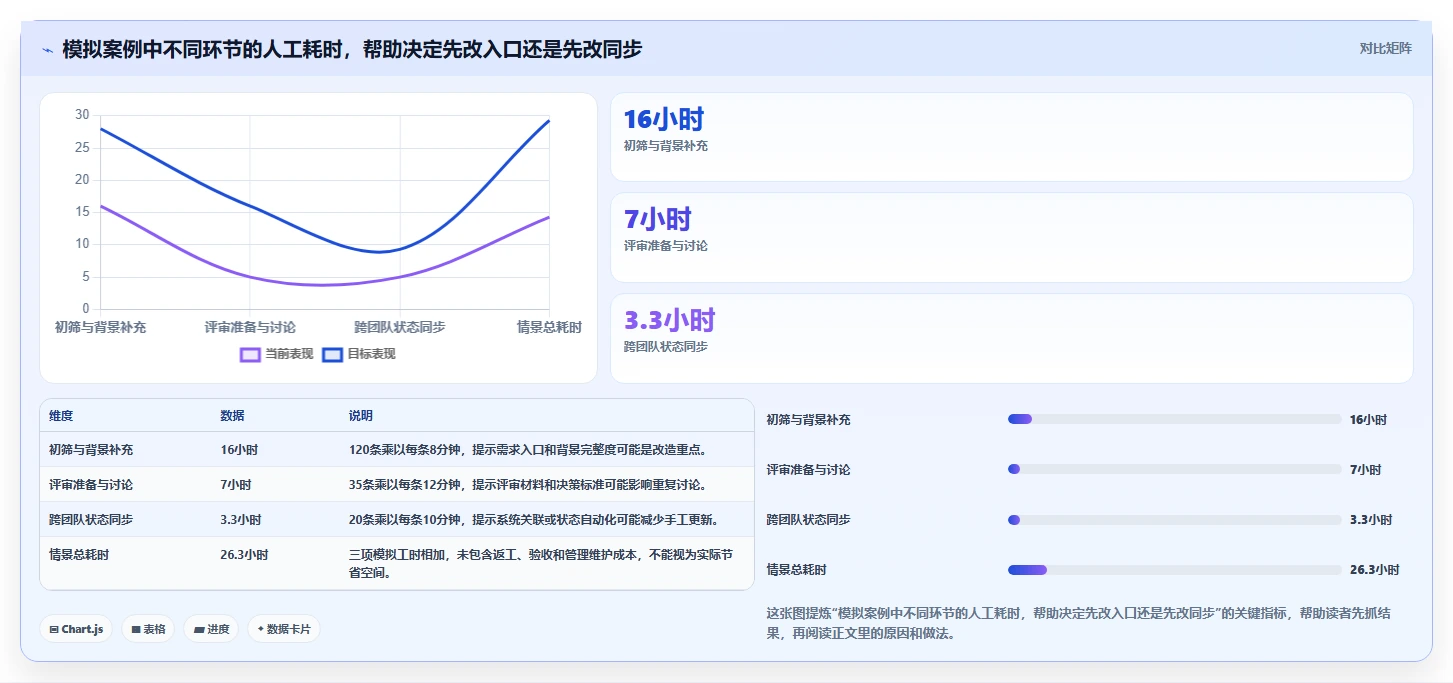Select the 初筛与背景补充 table row cell
Viewport: 1453px width, 683px height.
point(91,450)
